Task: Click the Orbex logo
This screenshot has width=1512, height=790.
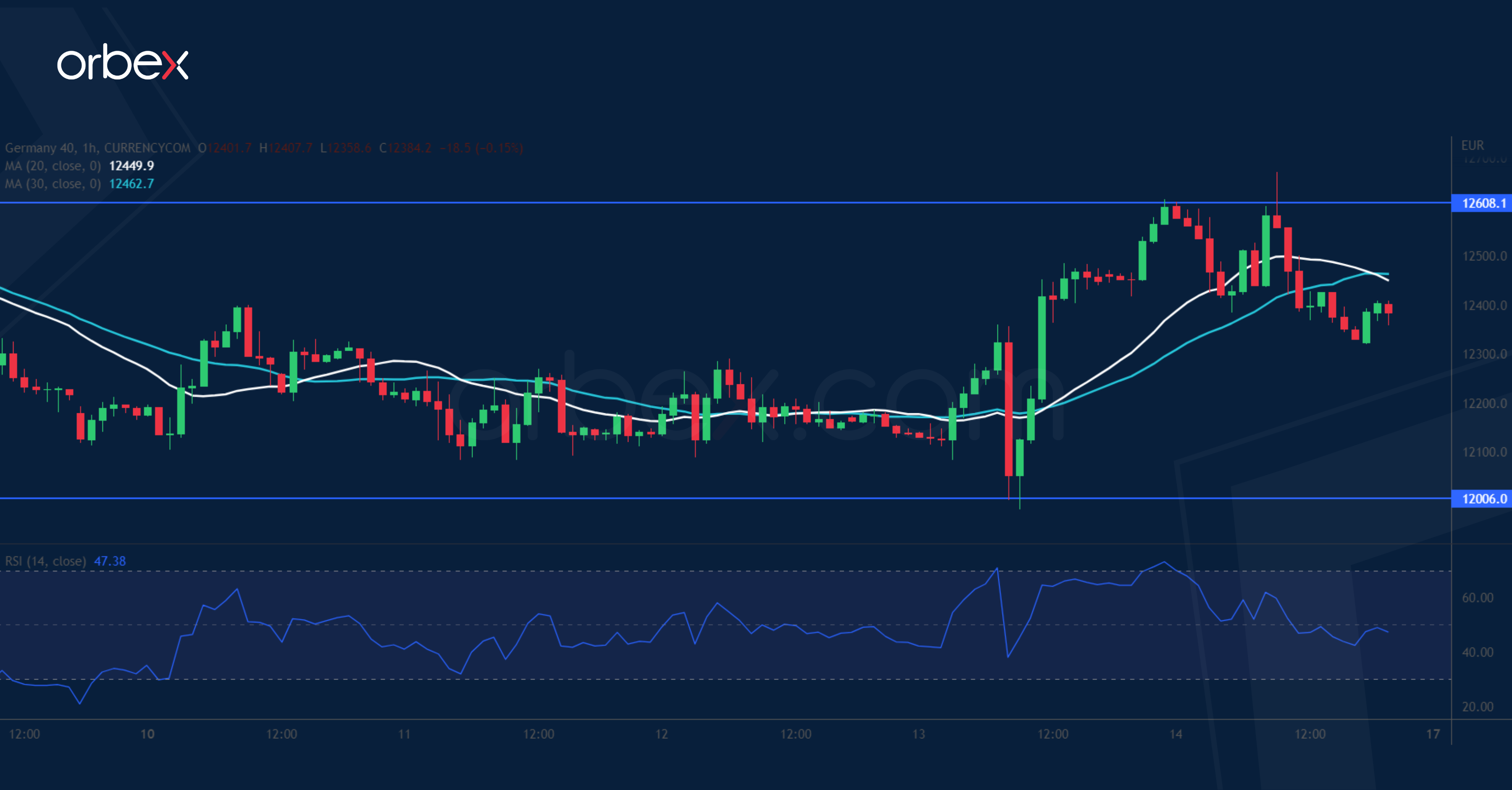Action: pos(123,63)
